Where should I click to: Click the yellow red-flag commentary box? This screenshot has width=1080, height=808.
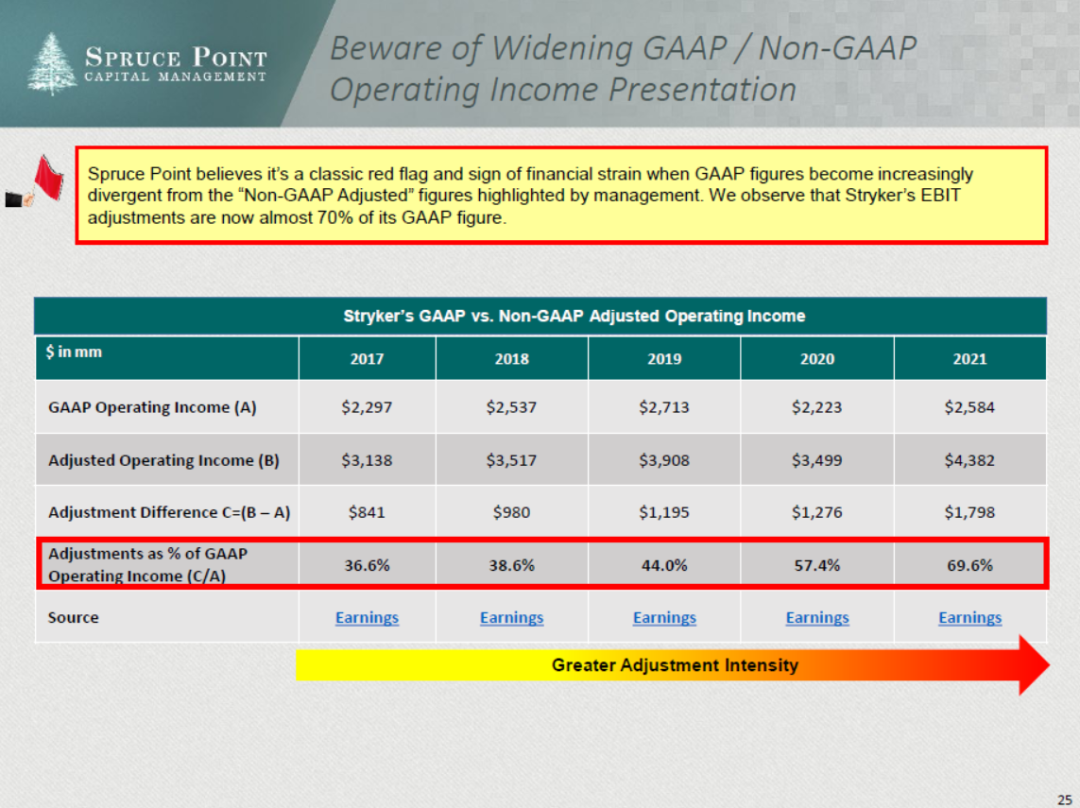pyautogui.click(x=561, y=195)
